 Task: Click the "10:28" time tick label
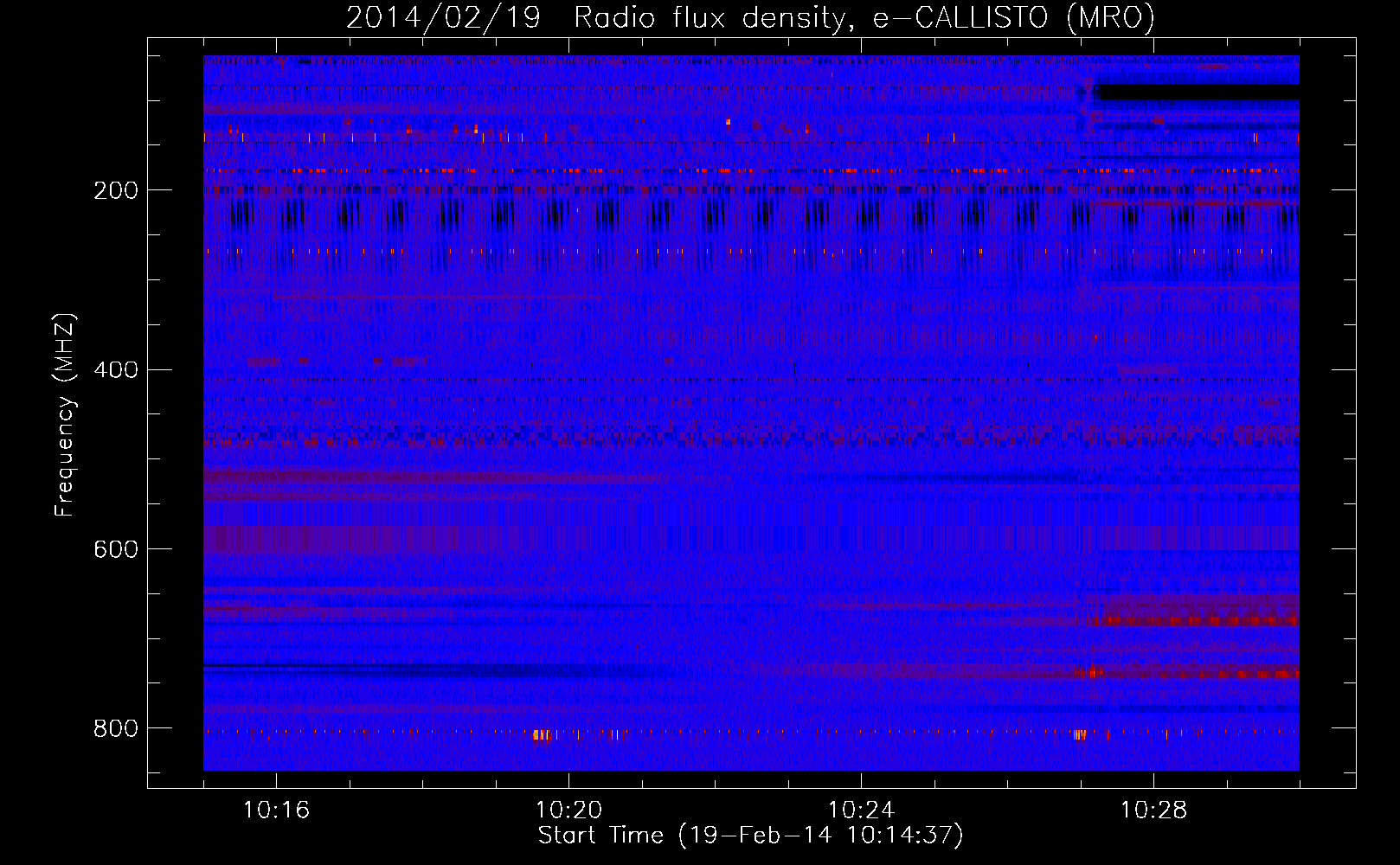1153,811
